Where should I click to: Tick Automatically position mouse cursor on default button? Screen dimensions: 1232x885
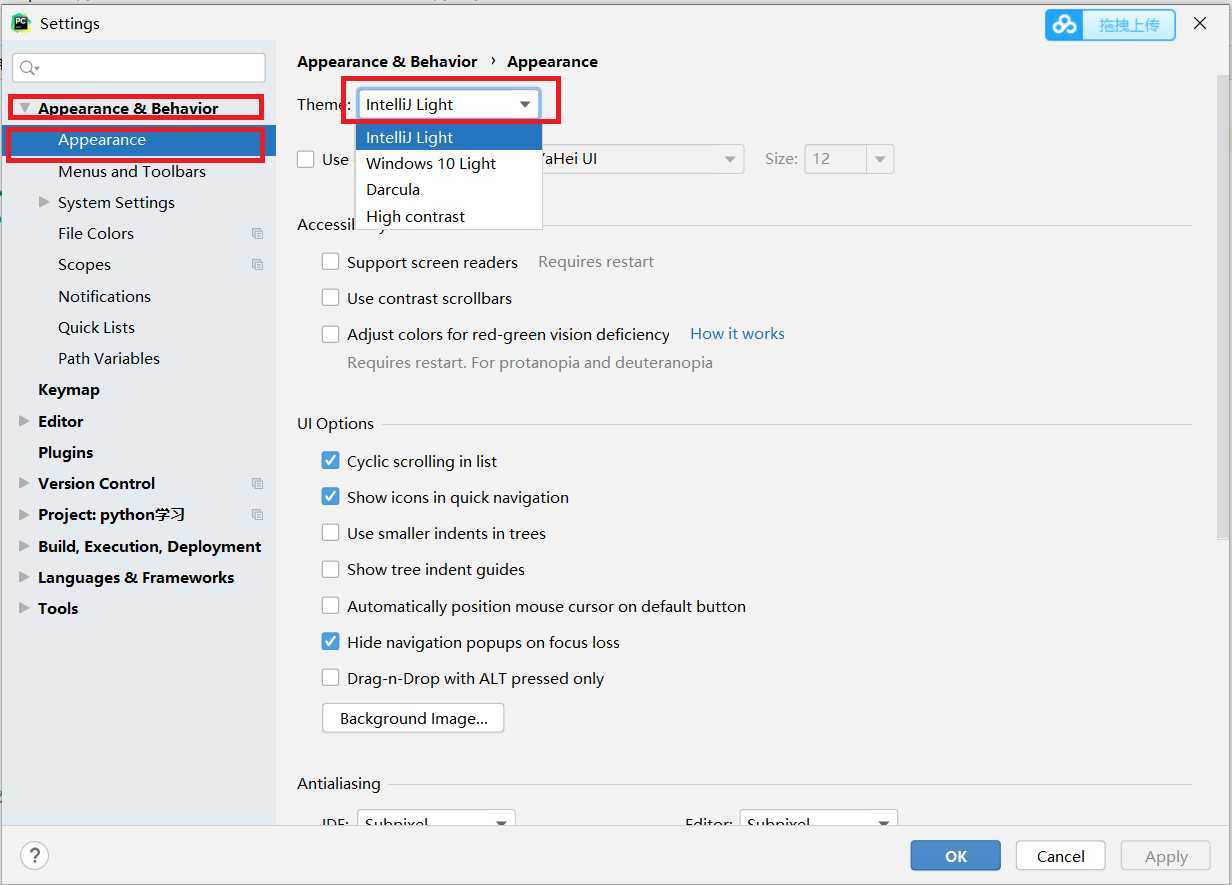(330, 606)
